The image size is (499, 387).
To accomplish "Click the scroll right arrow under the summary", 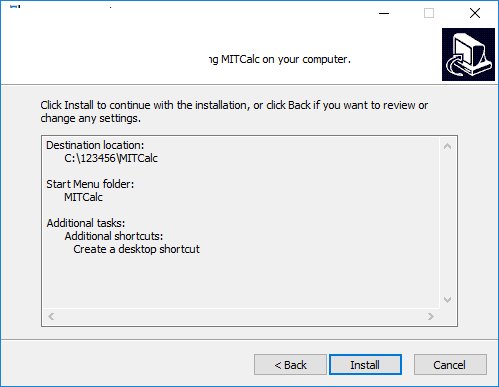I will [x=431, y=316].
